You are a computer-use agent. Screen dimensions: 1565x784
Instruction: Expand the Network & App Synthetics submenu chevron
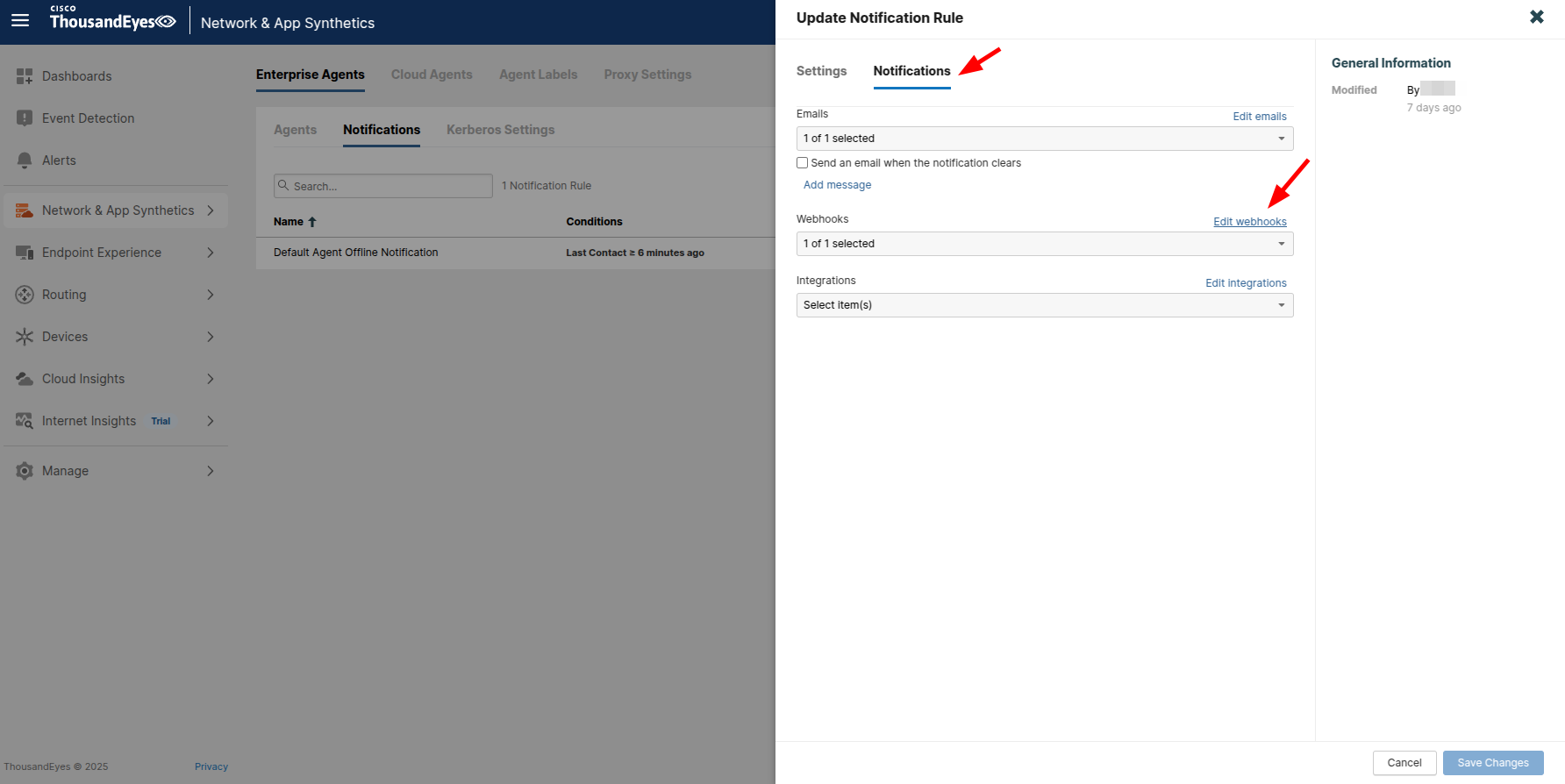pyautogui.click(x=211, y=210)
